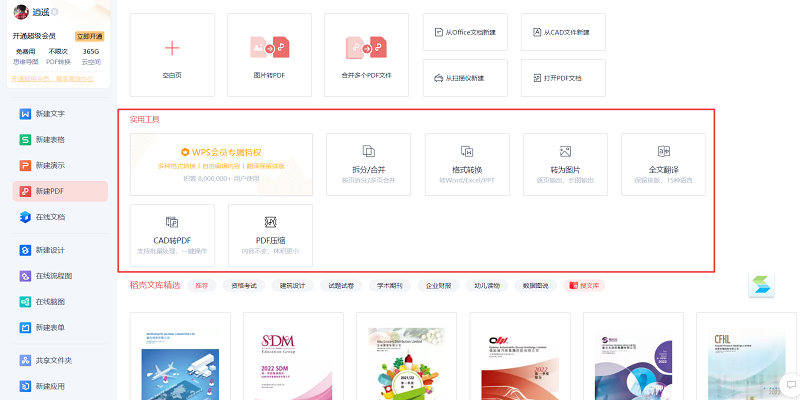800x400 pixels.
Task: Select the 资格考试 category tag
Action: coord(244,286)
